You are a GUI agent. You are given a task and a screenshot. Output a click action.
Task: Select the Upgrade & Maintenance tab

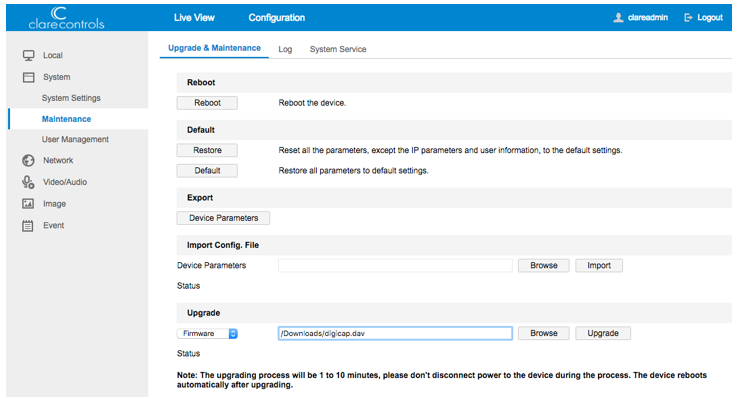click(214, 48)
